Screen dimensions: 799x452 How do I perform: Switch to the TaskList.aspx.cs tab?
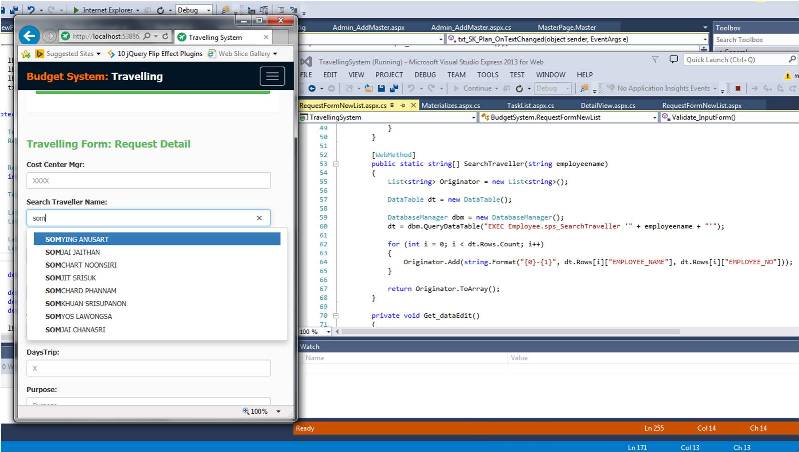click(529, 104)
